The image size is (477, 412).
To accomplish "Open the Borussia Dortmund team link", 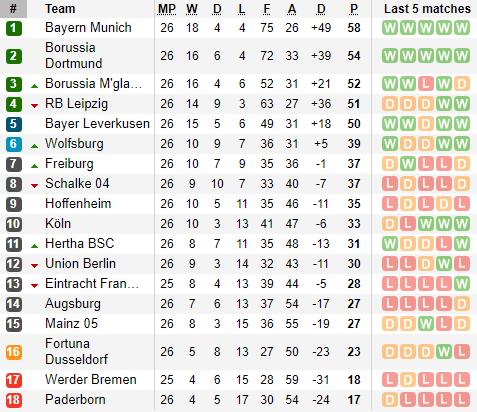I will pyautogui.click(x=74, y=56).
